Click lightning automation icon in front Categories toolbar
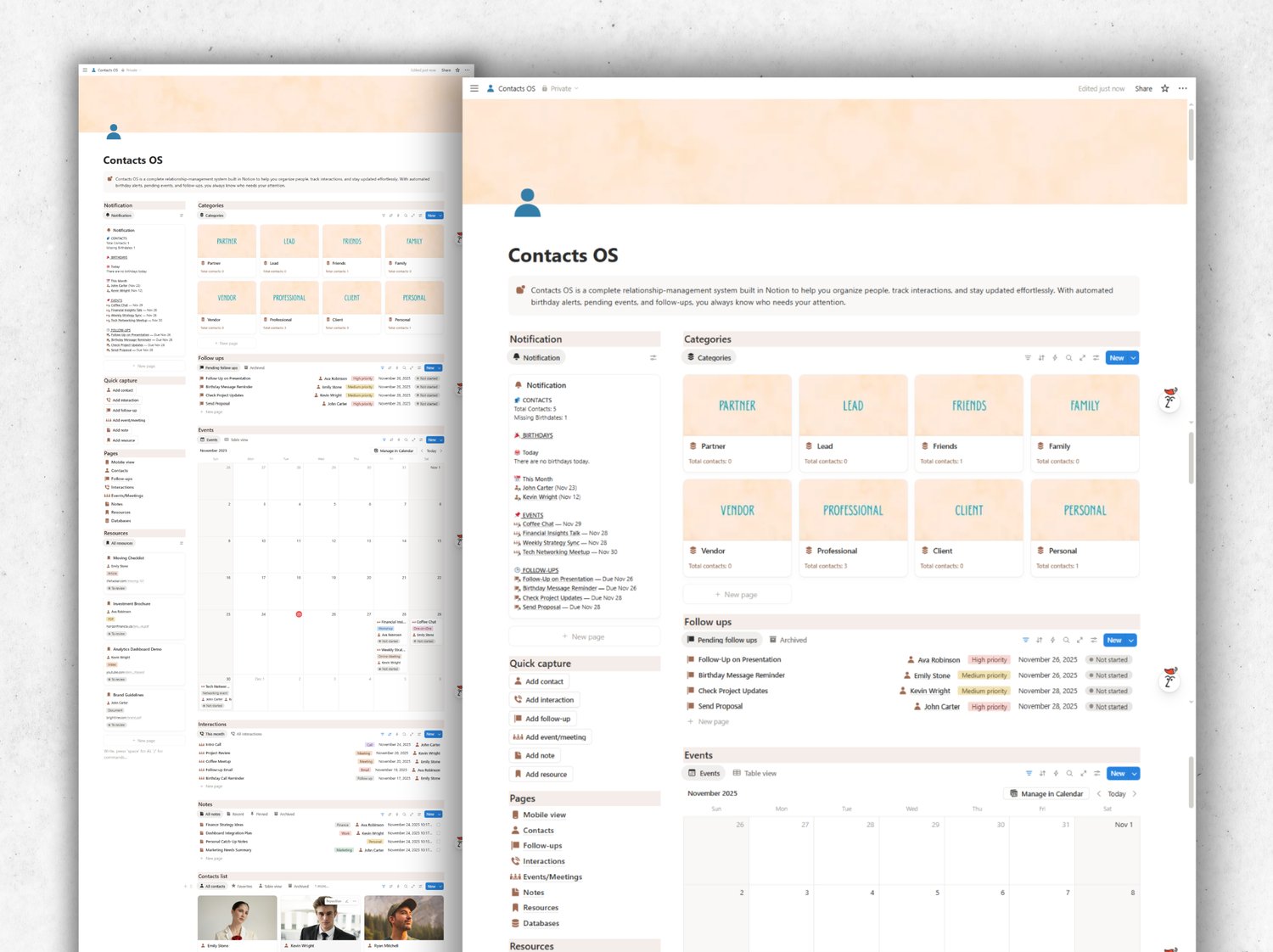This screenshot has width=1273, height=952. (x=1055, y=358)
